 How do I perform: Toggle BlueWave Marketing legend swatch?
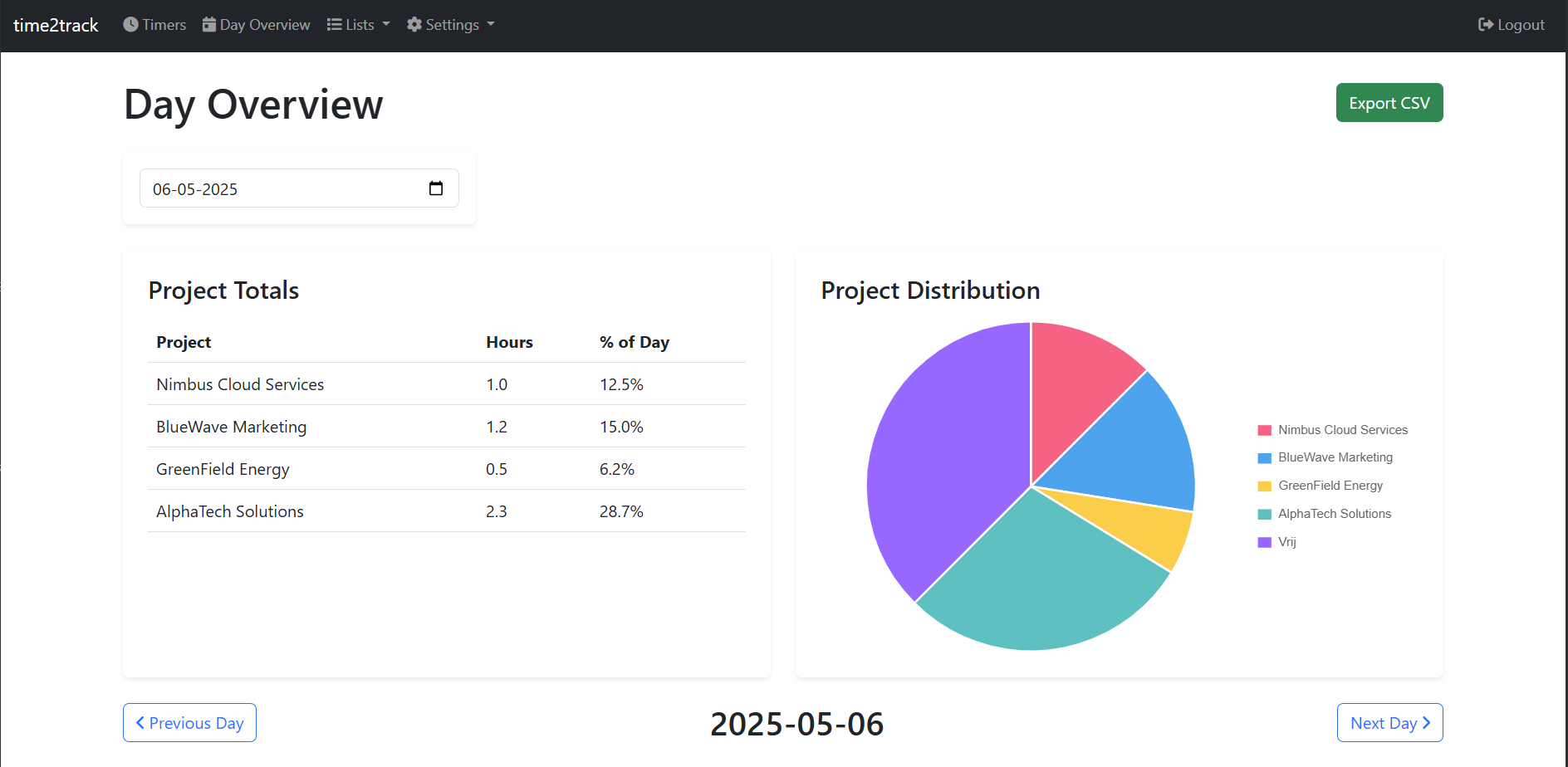pyautogui.click(x=1265, y=457)
